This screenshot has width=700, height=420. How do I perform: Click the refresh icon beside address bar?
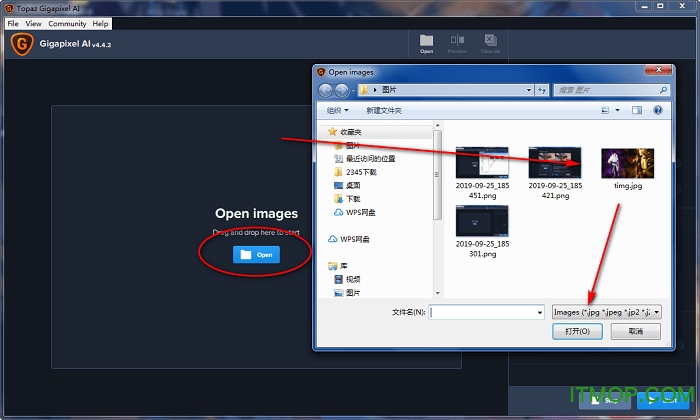542,90
